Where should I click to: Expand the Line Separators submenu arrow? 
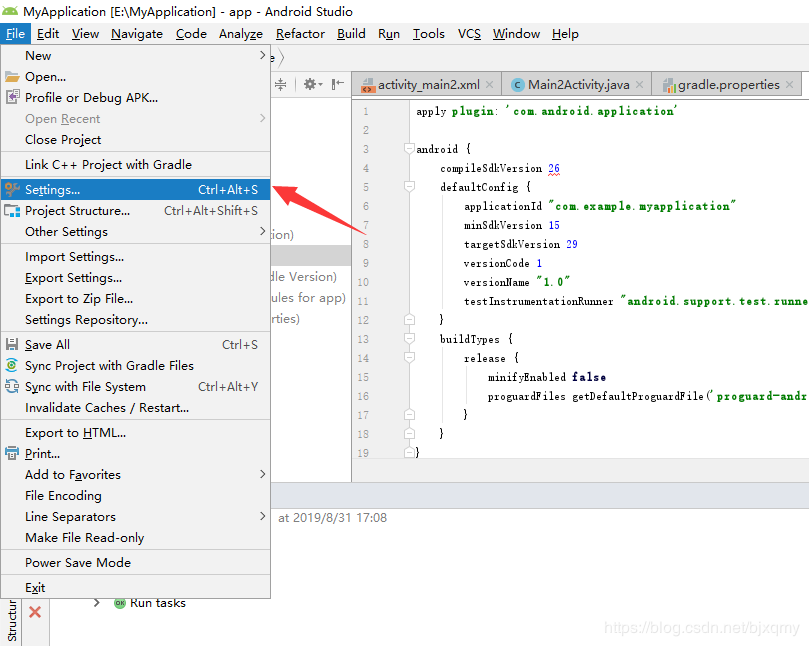(262, 516)
